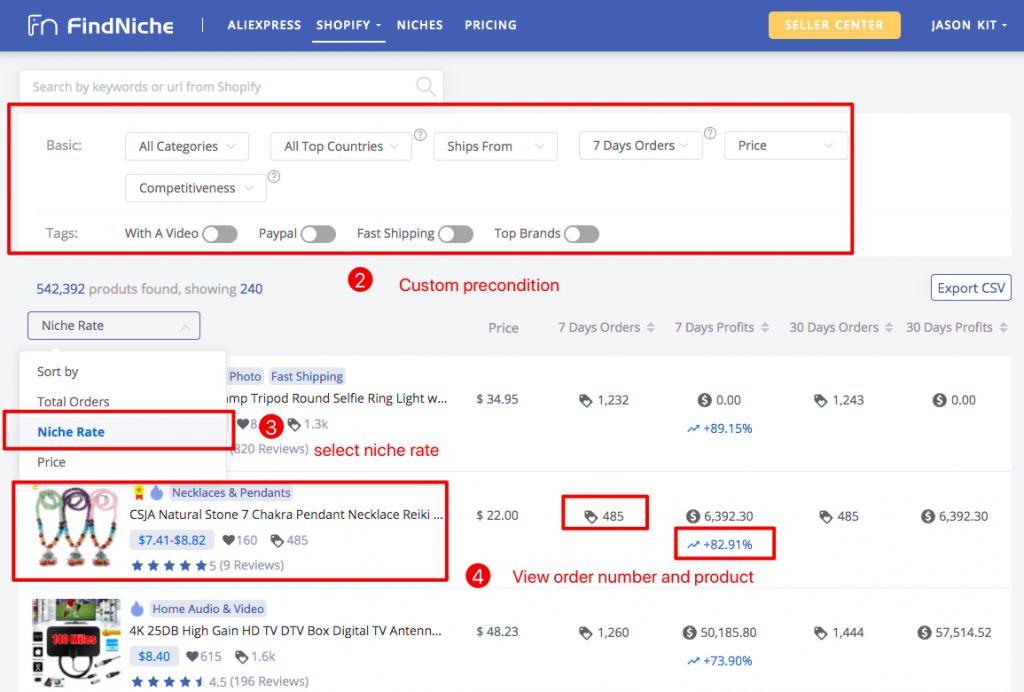Open help icon beside 7 Days Orders filter
The width and height of the screenshot is (1024, 692).
(x=711, y=133)
